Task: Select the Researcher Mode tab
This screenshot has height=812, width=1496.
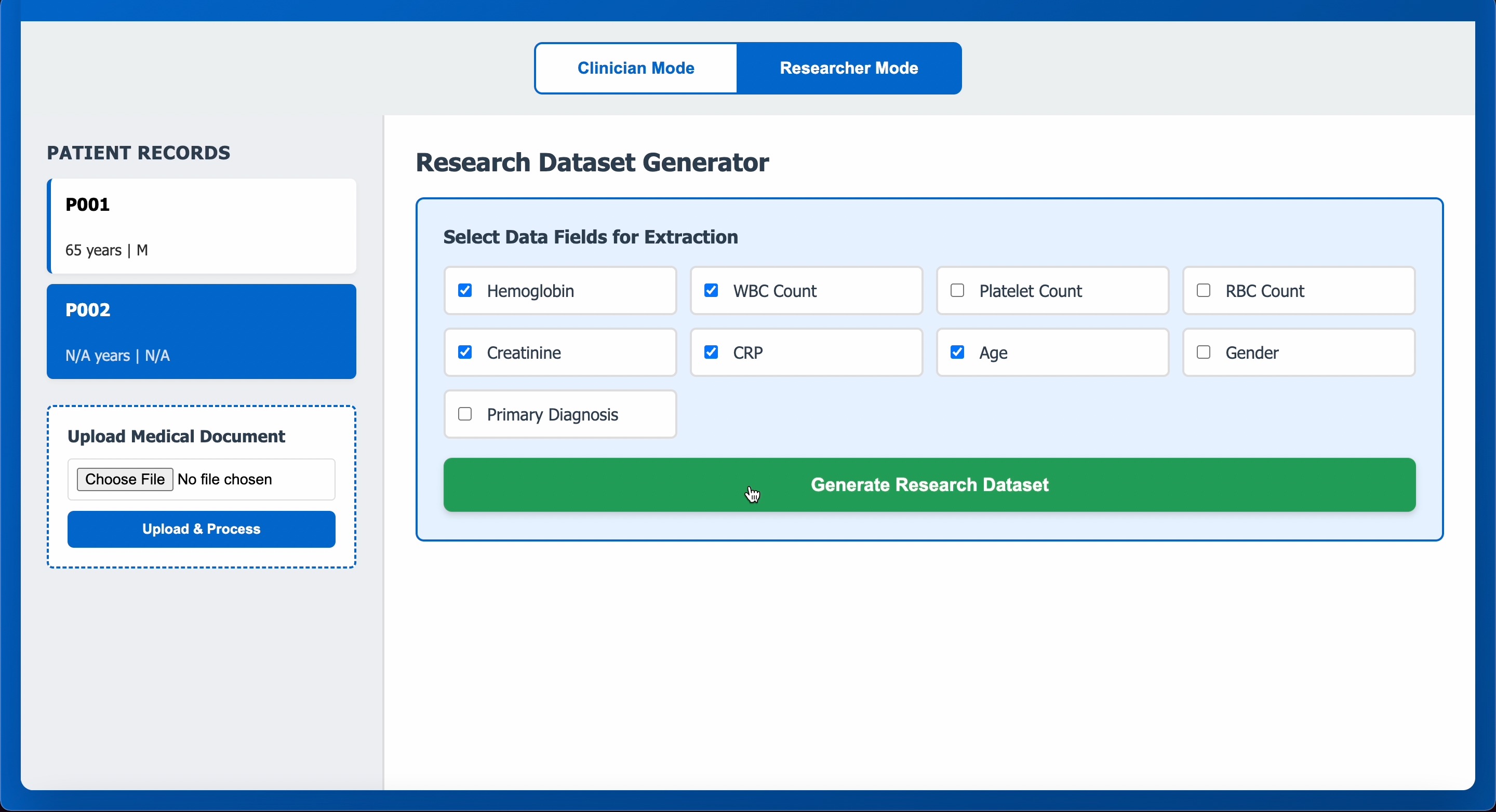Action: [848, 68]
